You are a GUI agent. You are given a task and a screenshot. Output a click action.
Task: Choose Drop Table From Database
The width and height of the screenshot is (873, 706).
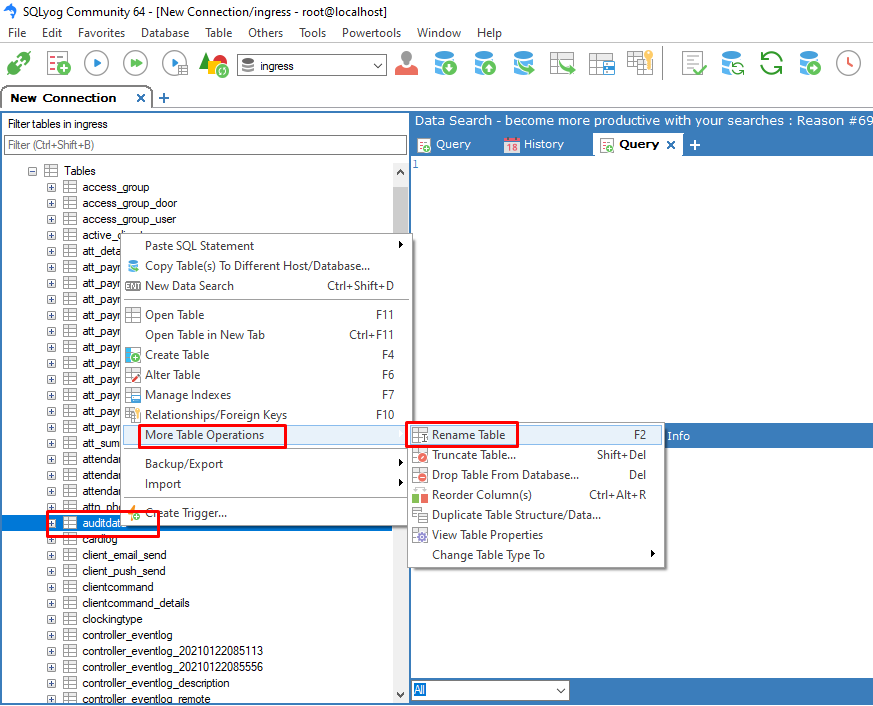coord(536,475)
